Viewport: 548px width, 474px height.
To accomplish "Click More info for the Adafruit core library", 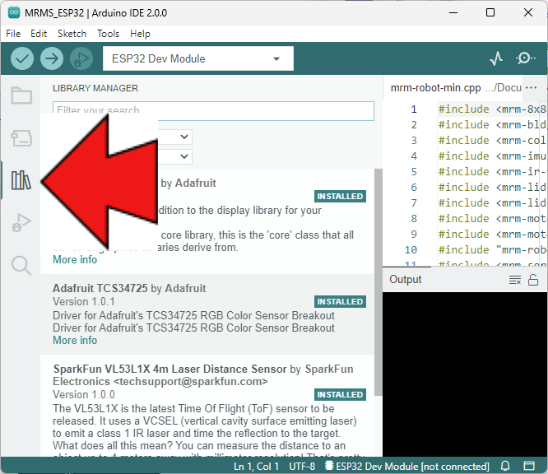I will point(75,260).
